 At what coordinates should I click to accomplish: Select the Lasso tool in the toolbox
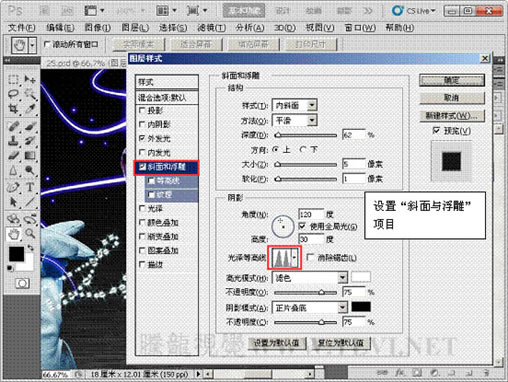[x=13, y=94]
